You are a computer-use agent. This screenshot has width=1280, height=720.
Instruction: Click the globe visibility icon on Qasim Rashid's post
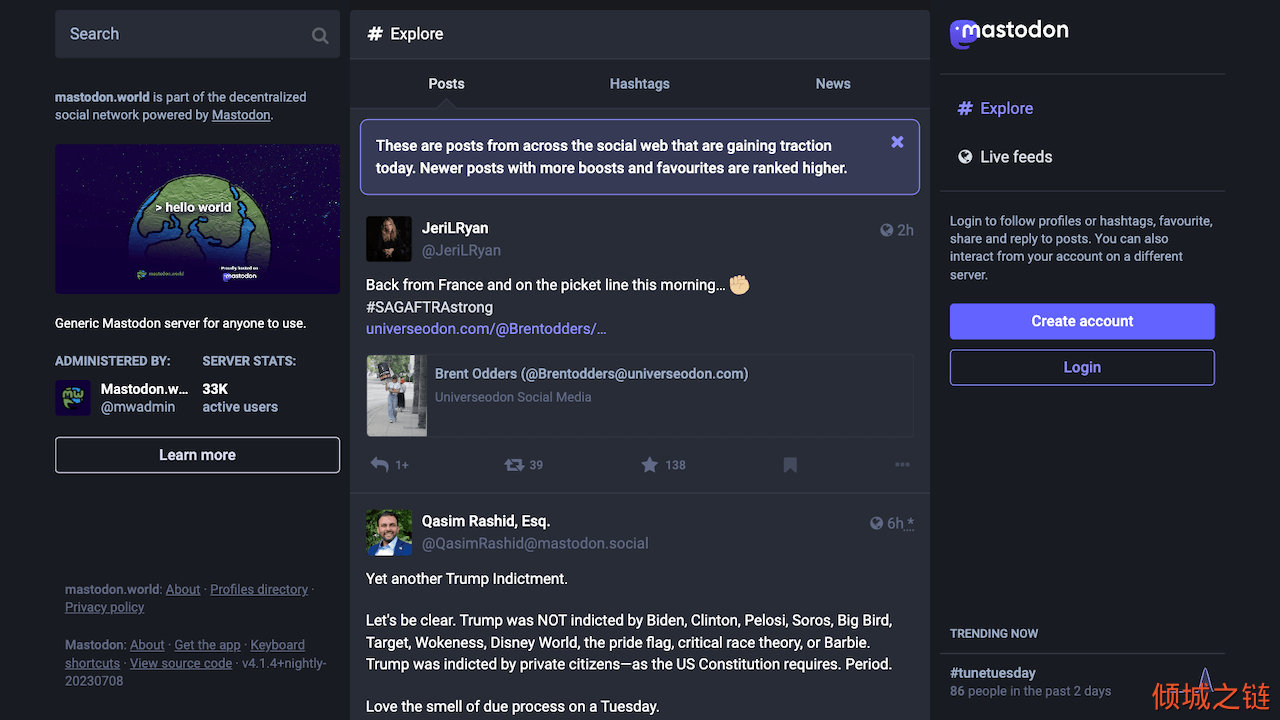(x=876, y=523)
